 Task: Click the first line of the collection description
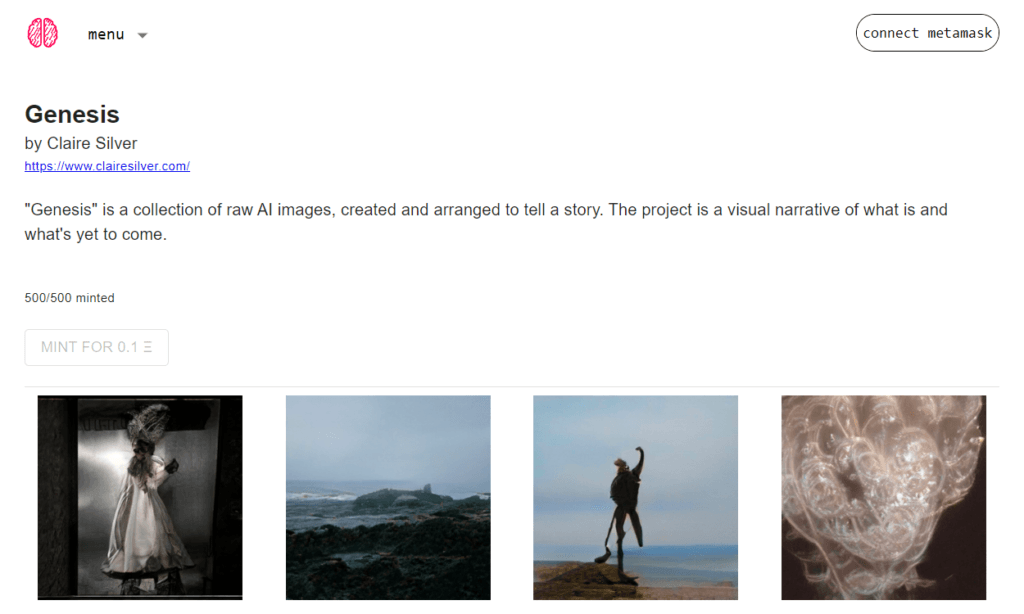486,210
